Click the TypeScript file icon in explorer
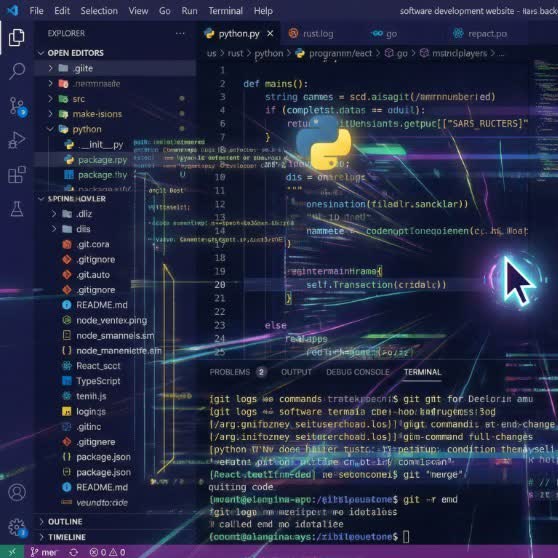The height and width of the screenshot is (558, 558). [x=67, y=381]
